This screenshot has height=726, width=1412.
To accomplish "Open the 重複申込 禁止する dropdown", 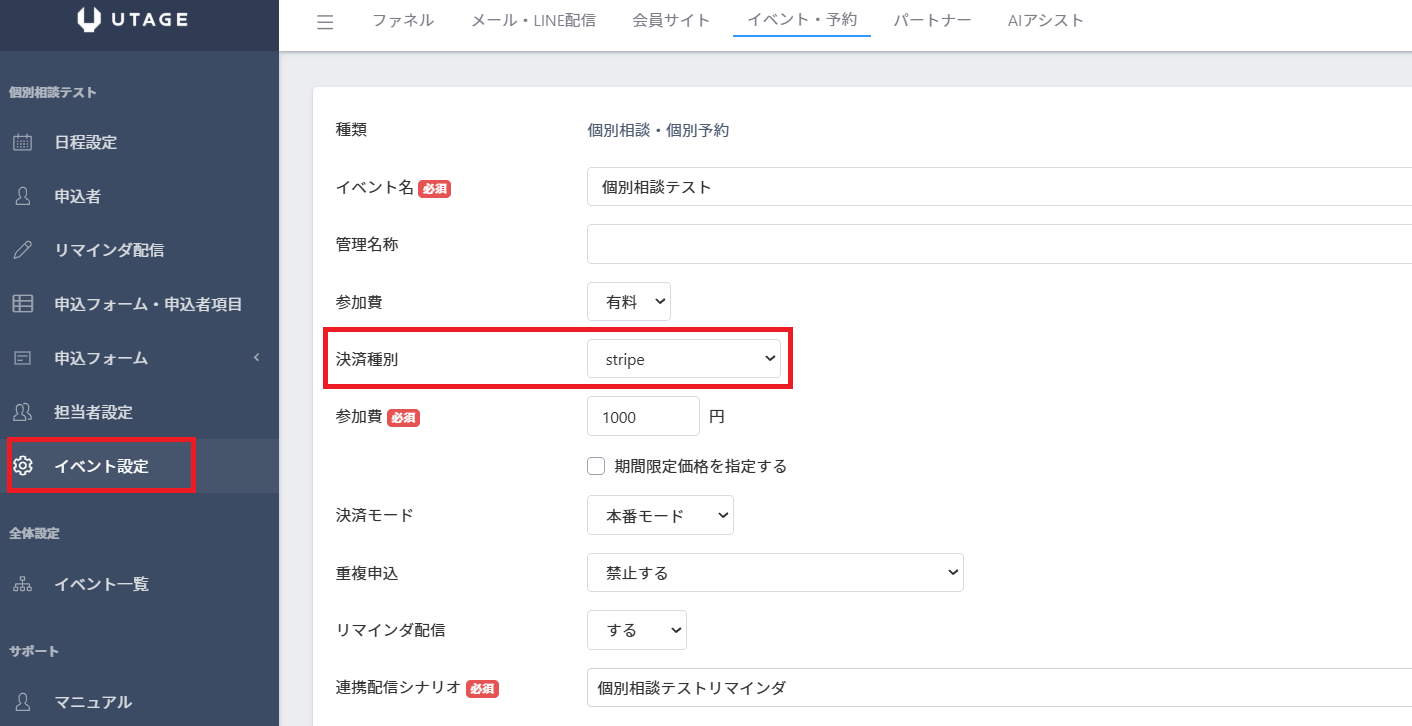I will coord(774,573).
